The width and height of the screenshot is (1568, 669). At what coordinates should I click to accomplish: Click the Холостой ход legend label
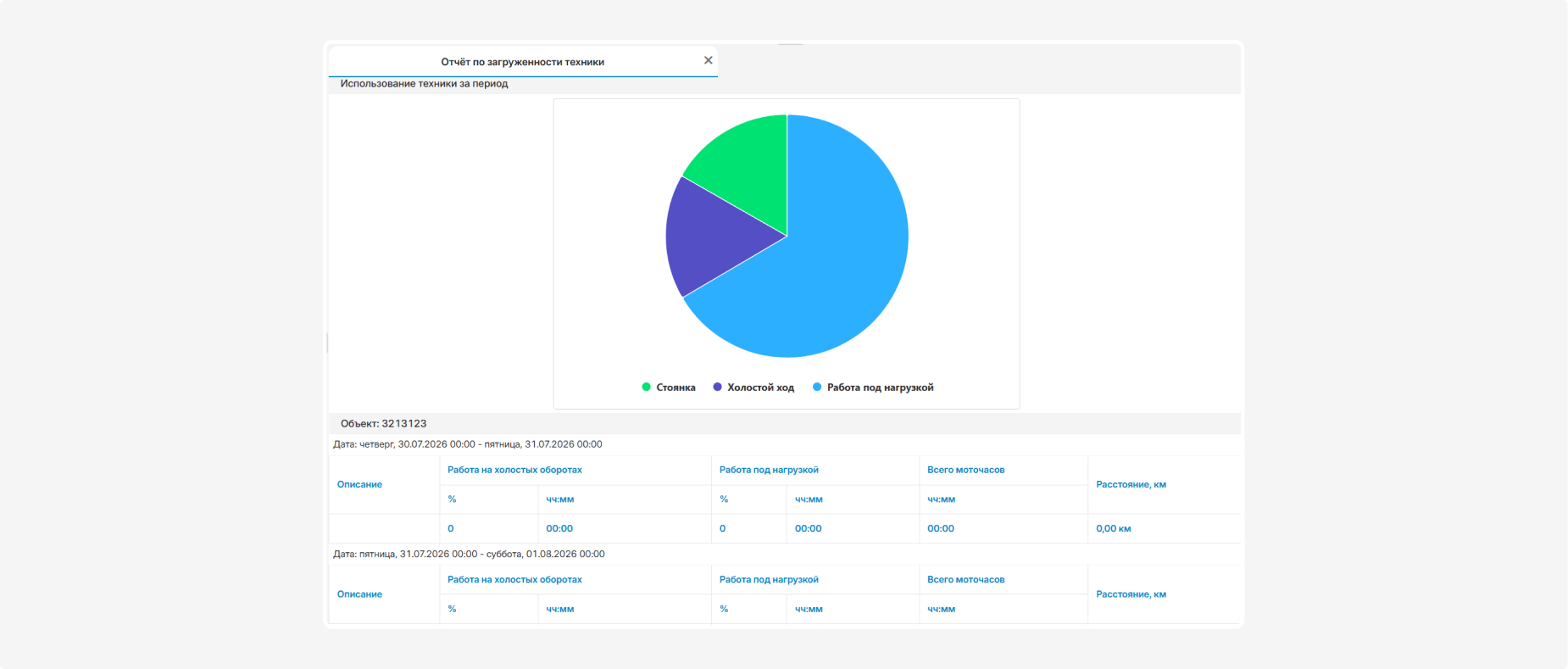point(760,387)
